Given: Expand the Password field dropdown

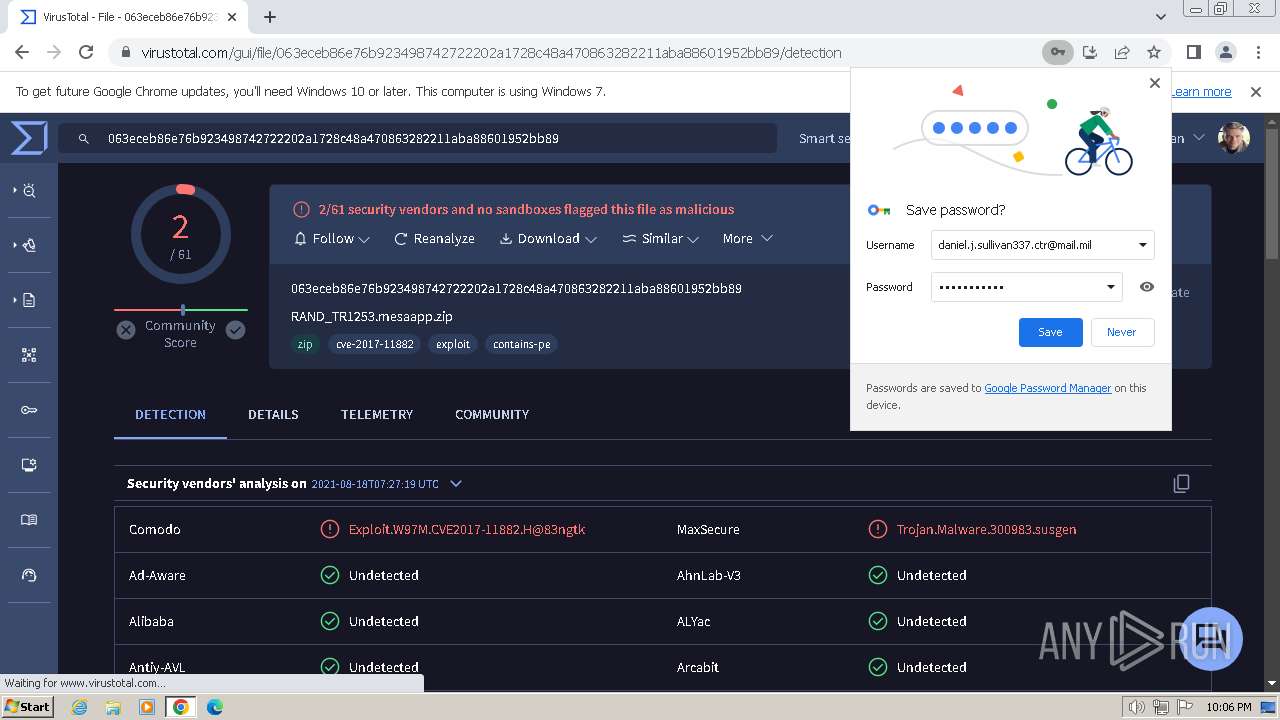Looking at the screenshot, I should tap(1110, 287).
